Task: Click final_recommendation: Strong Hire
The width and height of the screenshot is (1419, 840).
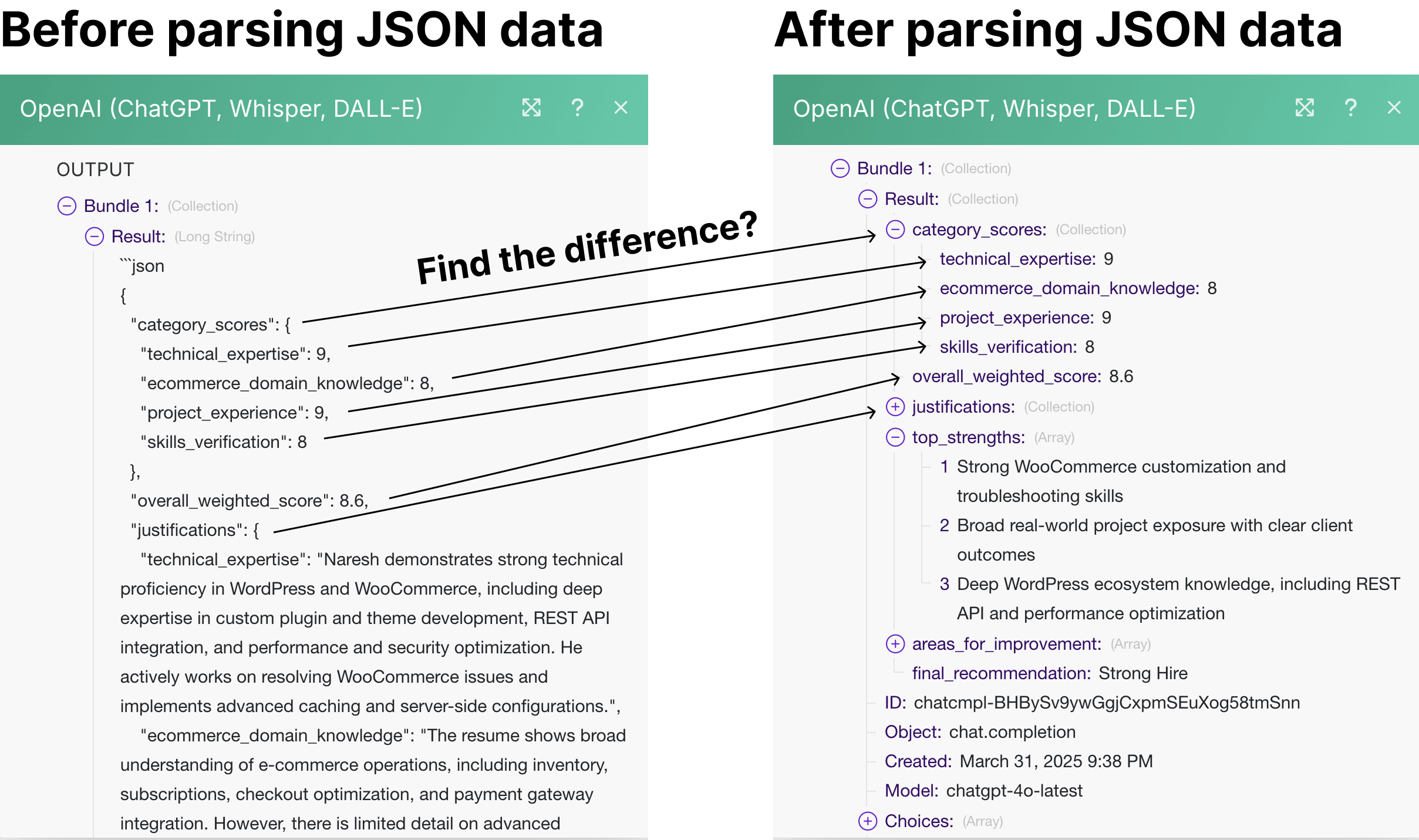Action: (1050, 673)
